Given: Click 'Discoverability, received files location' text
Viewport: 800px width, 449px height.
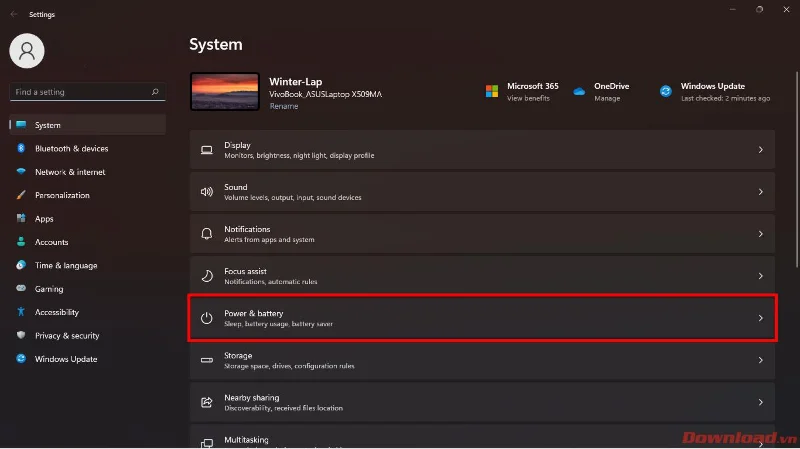Looking at the screenshot, I should point(283,408).
